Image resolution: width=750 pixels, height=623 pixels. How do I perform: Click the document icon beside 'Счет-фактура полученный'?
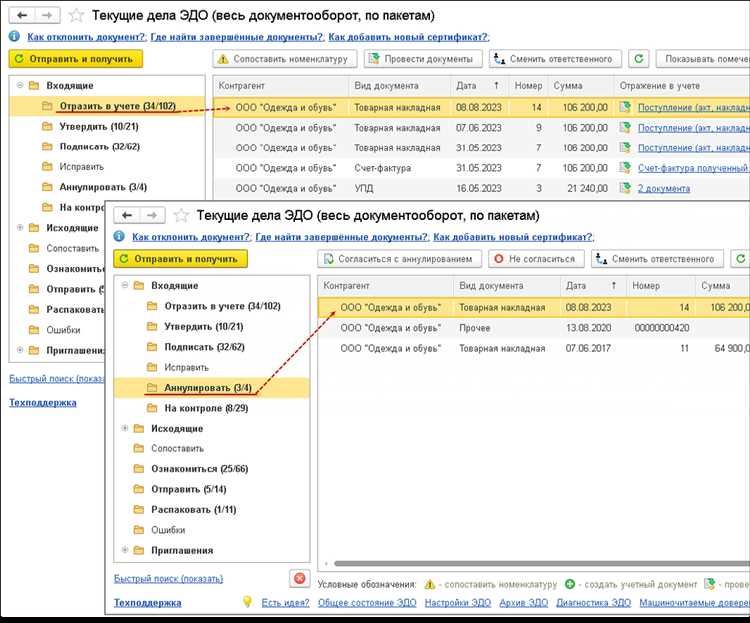click(625, 167)
